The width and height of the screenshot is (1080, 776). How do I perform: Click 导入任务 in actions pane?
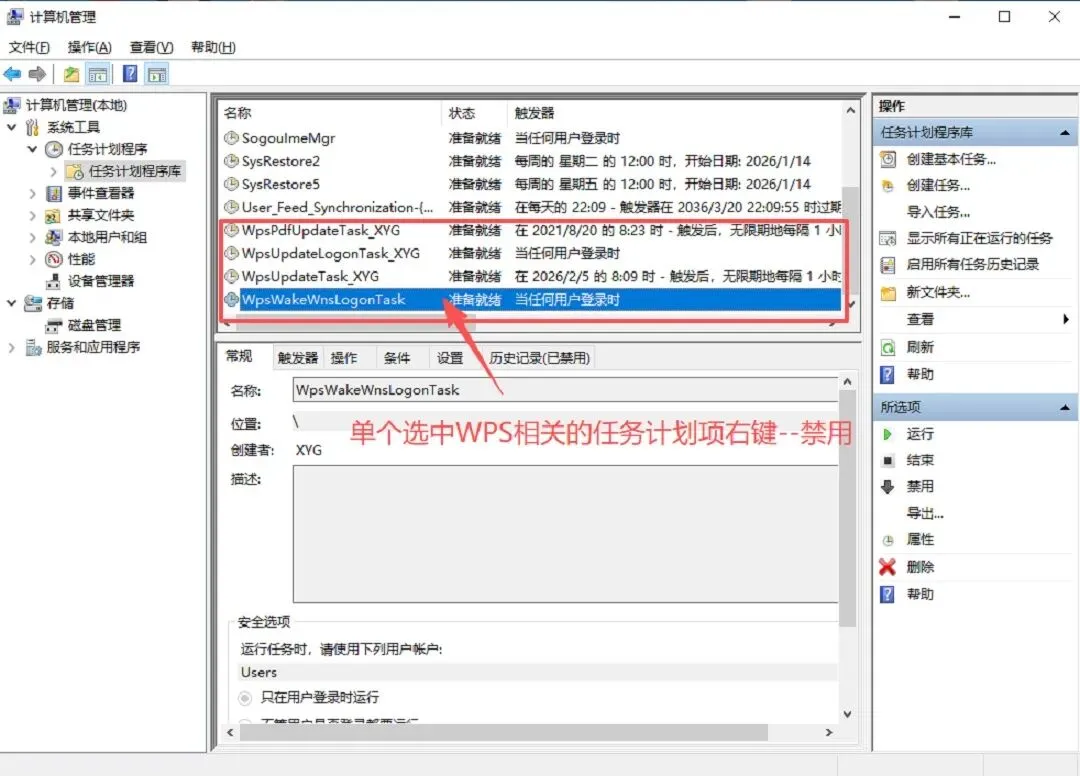click(937, 212)
